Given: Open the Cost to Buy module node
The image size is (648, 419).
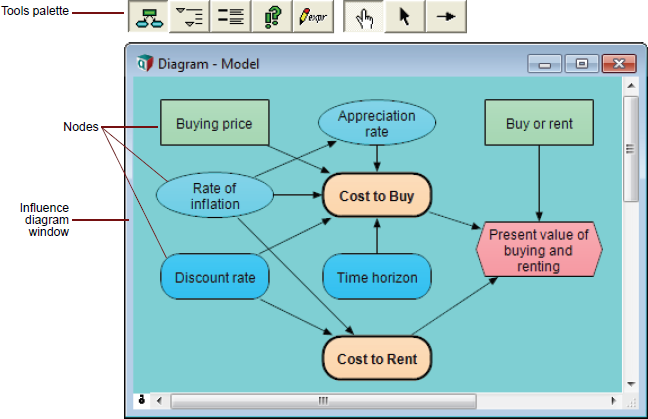Looking at the screenshot, I should [376, 195].
